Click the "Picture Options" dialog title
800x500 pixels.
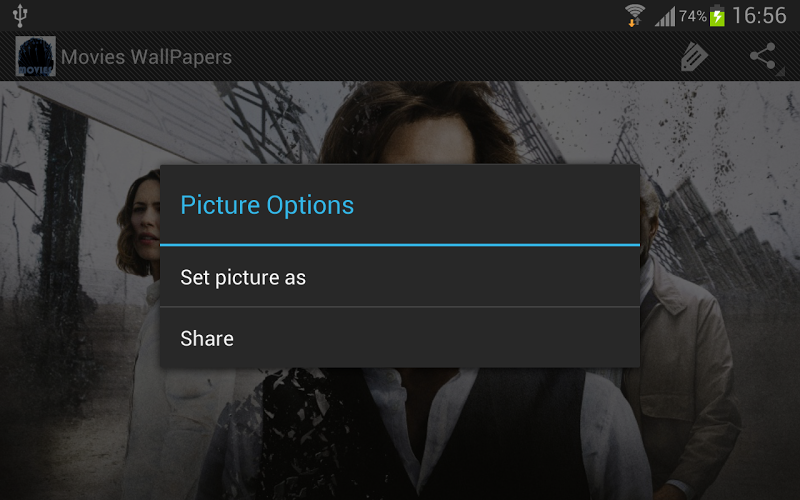(x=267, y=205)
